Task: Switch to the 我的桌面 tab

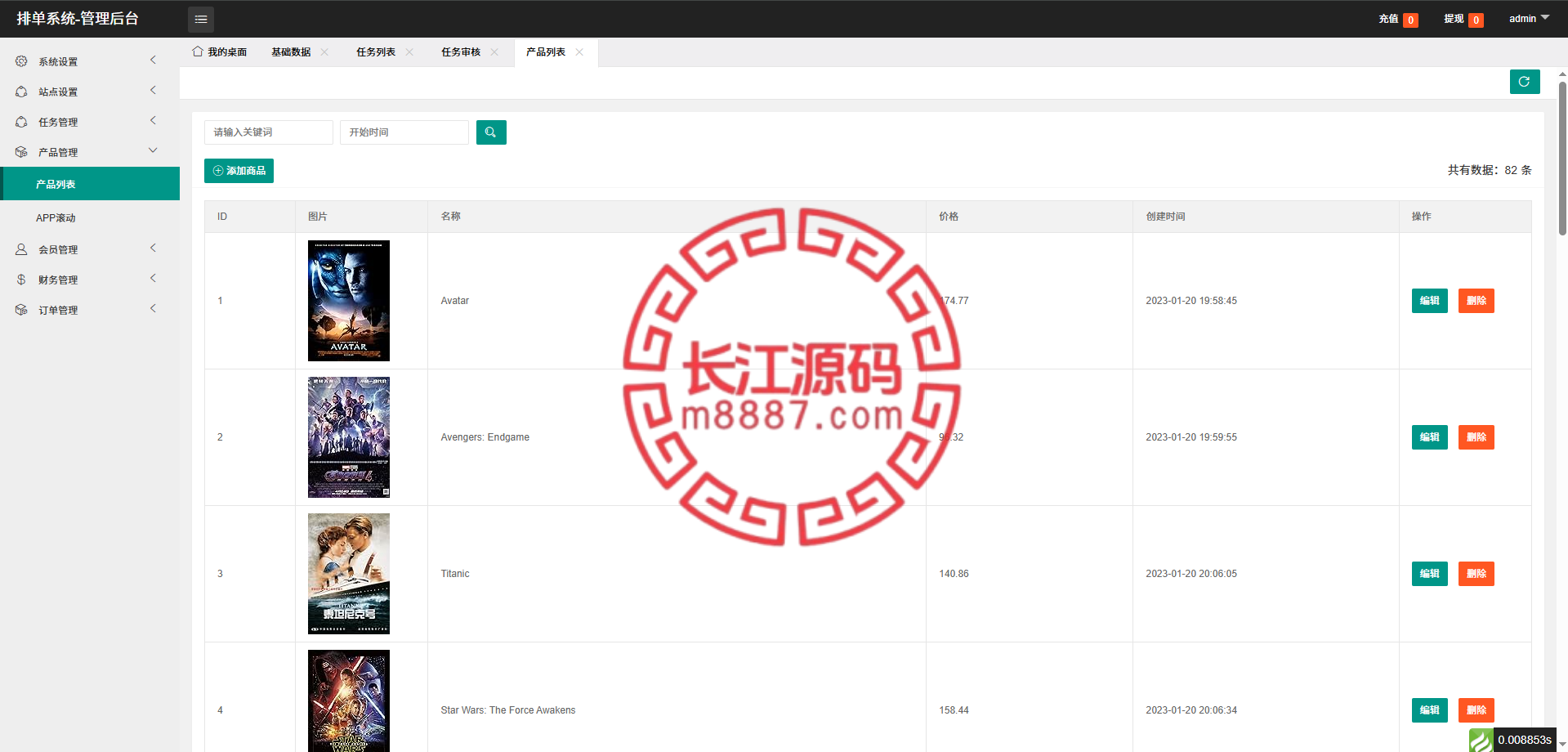Action: point(219,52)
